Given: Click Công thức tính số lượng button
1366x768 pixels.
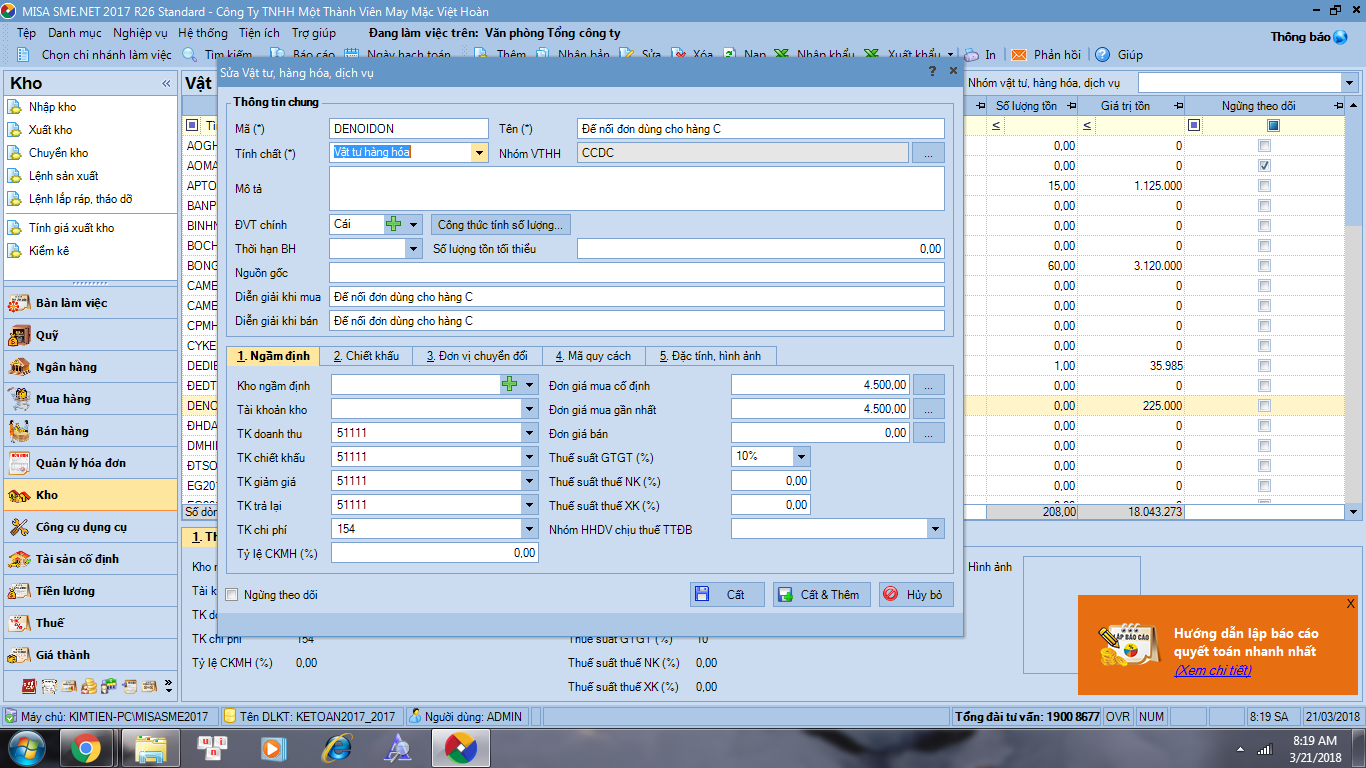Looking at the screenshot, I should click(503, 225).
